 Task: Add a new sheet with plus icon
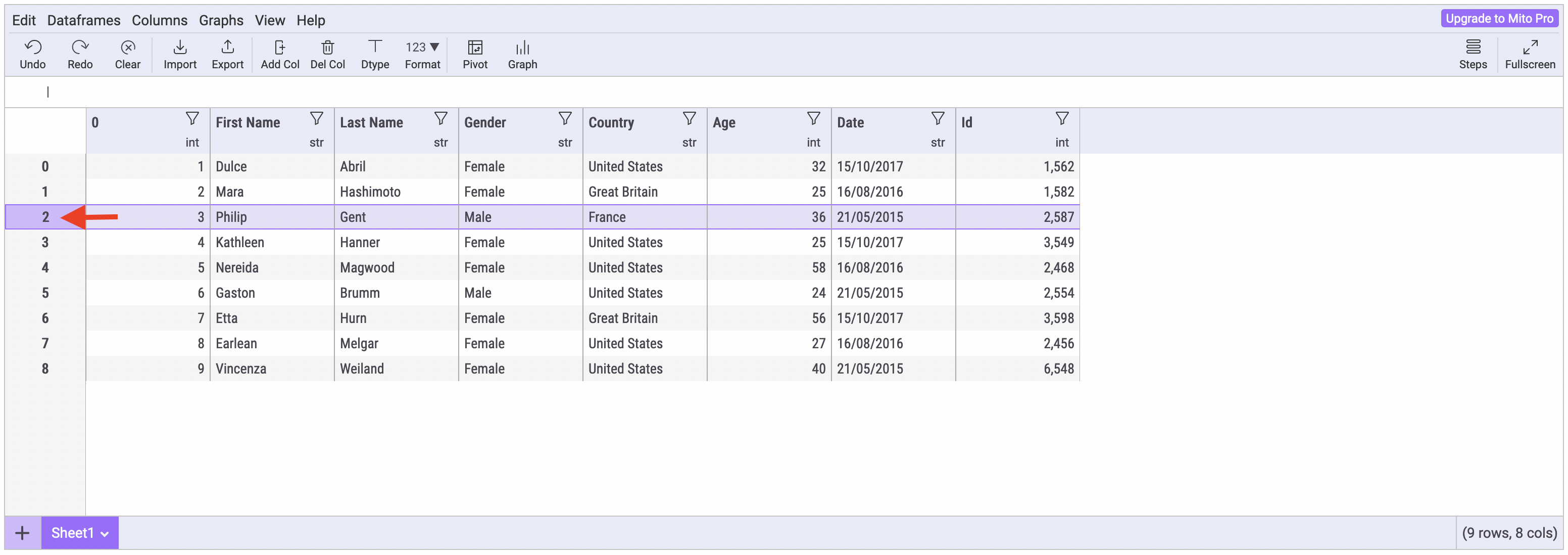23,533
